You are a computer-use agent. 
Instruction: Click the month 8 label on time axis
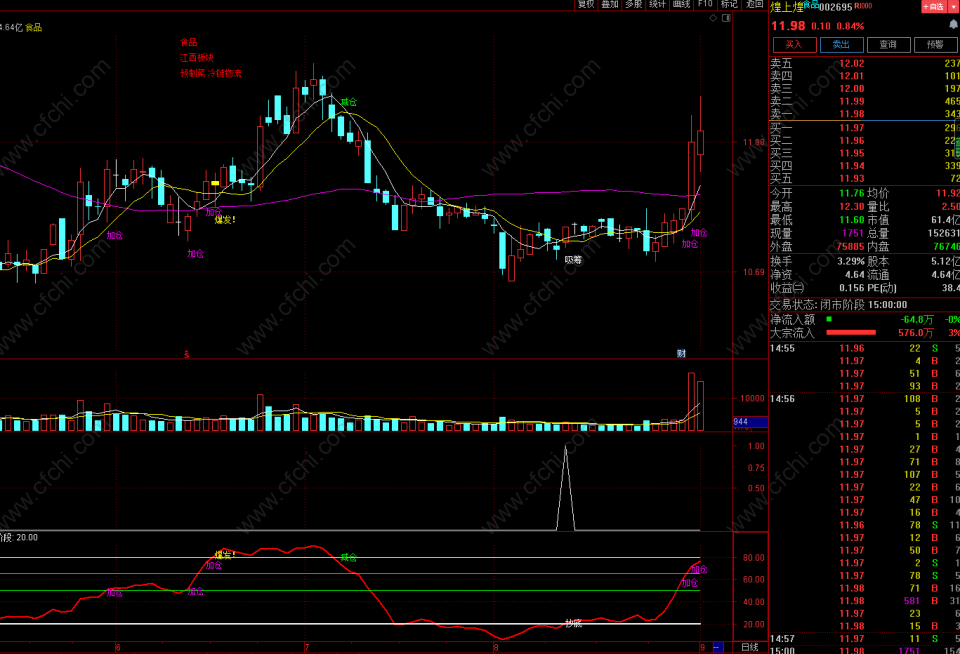coord(496,647)
